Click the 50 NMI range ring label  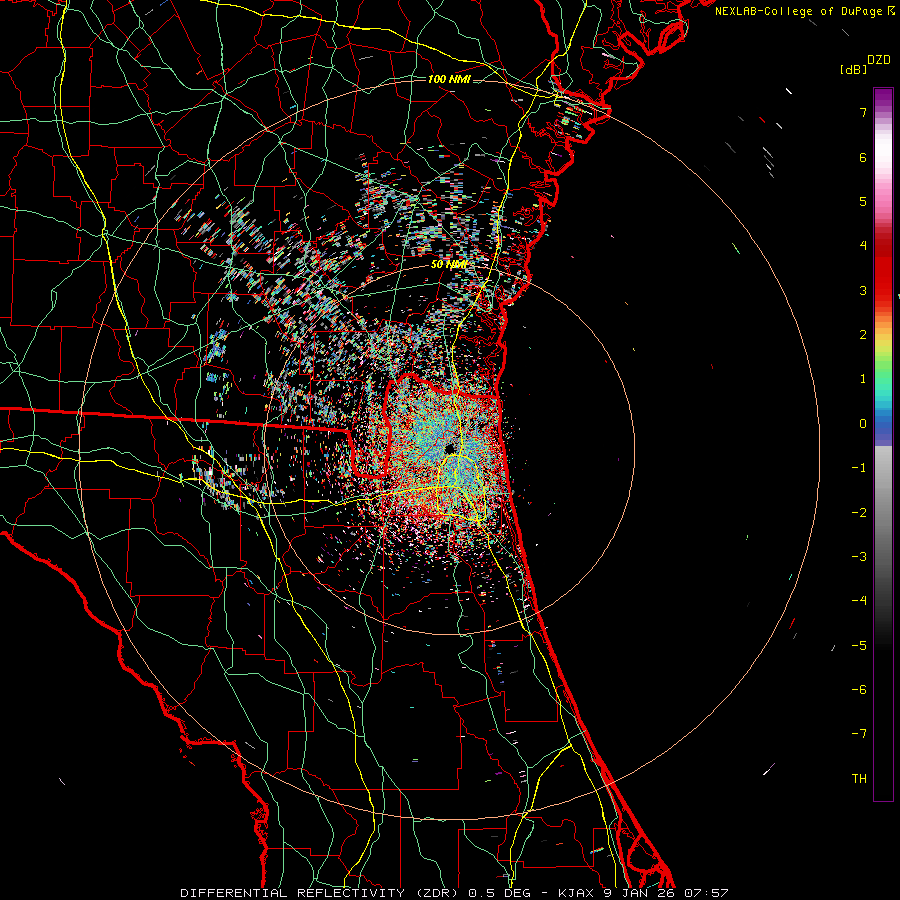click(448, 265)
